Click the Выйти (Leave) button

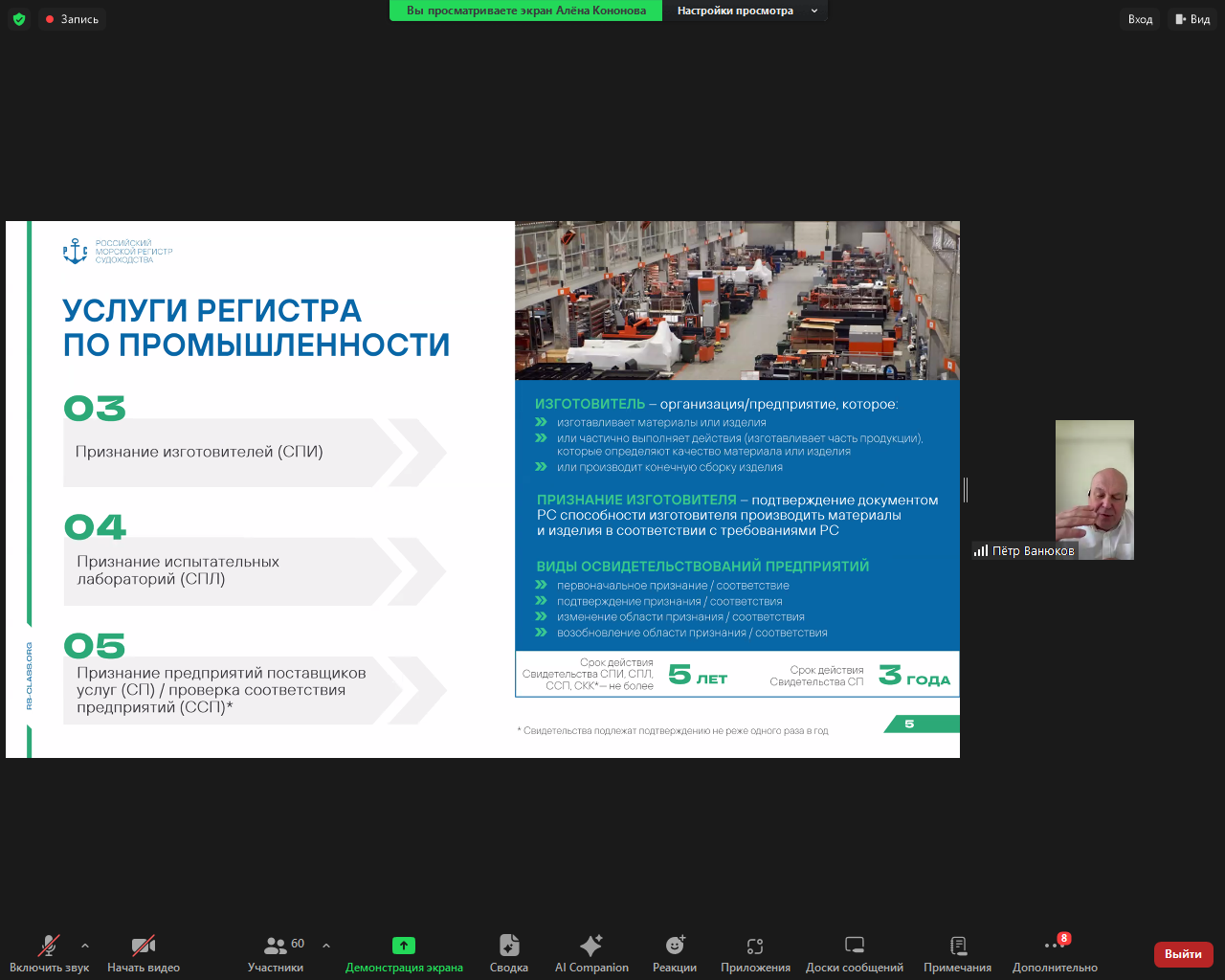(x=1183, y=954)
